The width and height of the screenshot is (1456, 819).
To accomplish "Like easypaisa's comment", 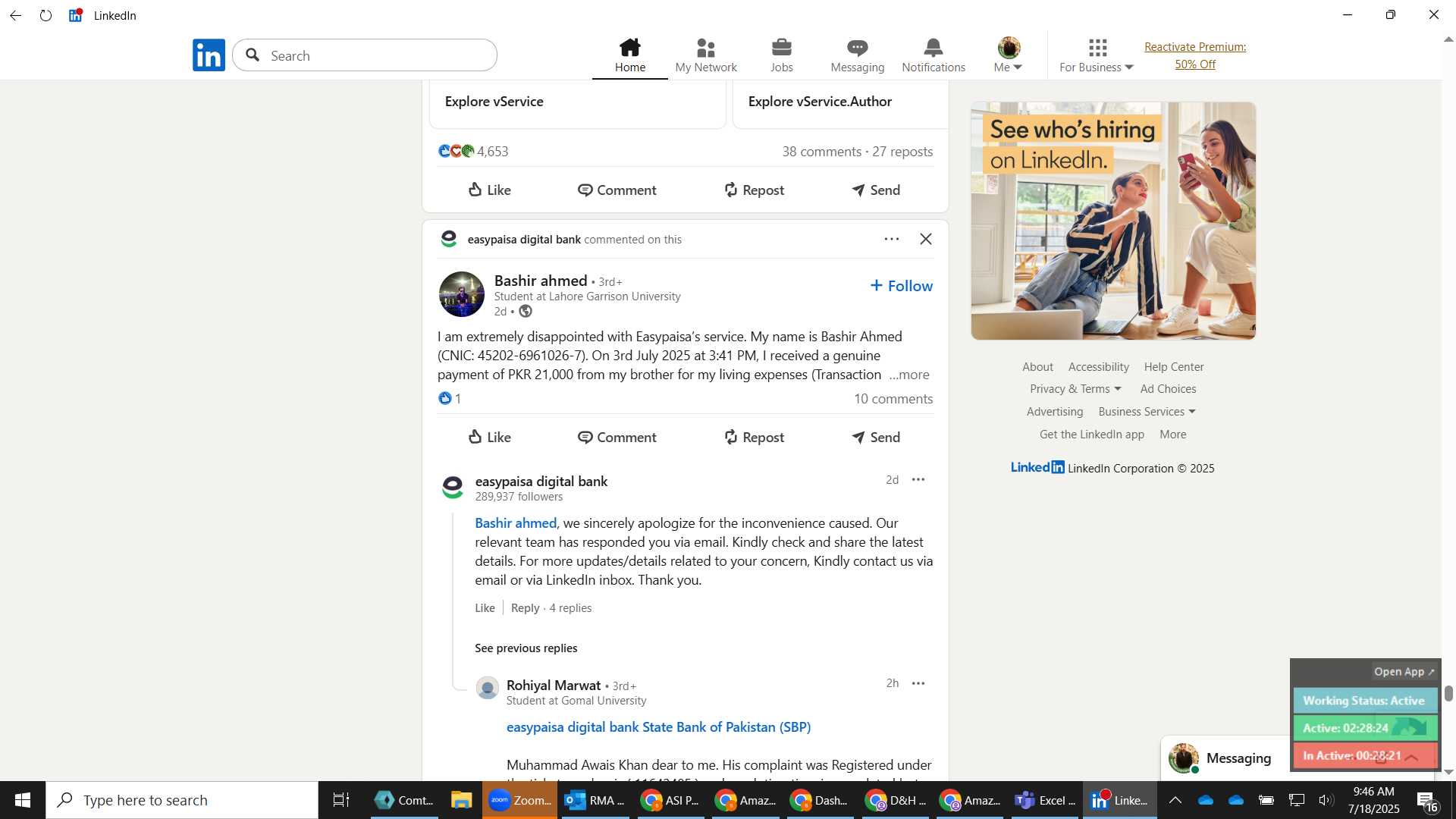I will pyautogui.click(x=485, y=608).
